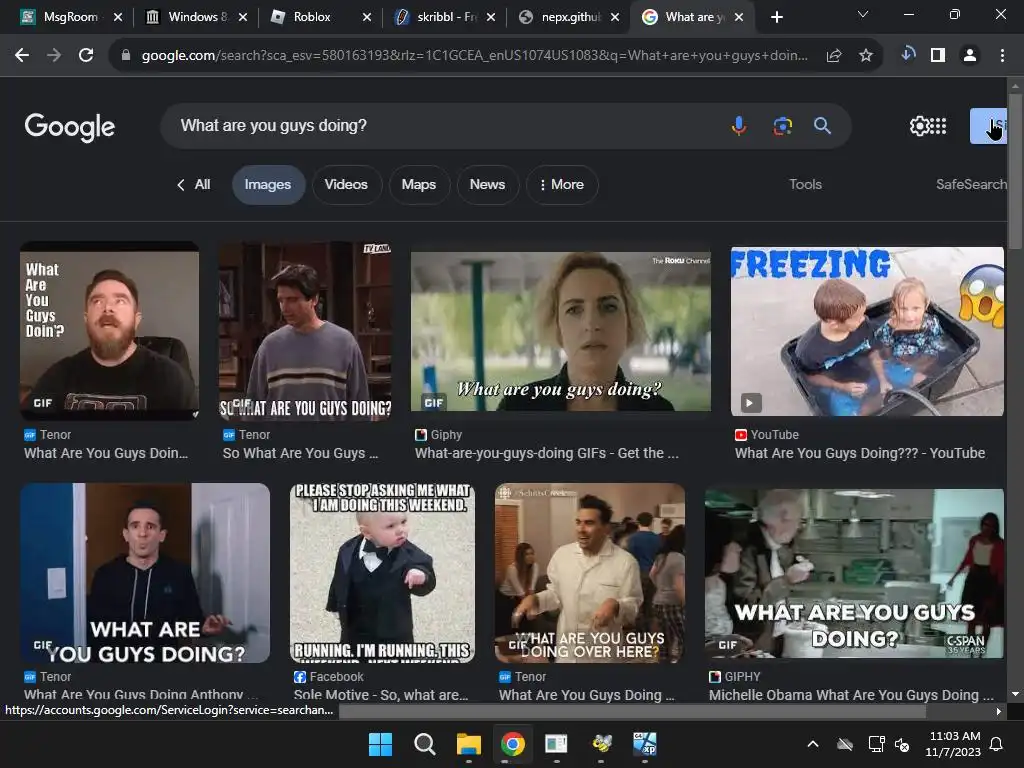Open the notifications bell icon

(997, 744)
